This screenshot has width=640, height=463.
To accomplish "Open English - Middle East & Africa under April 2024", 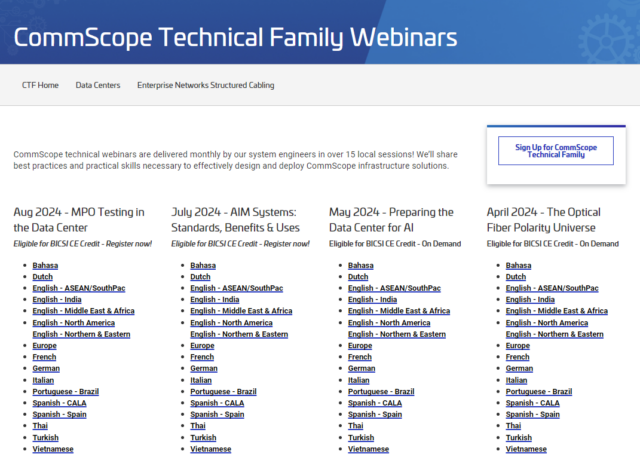I will tap(557, 311).
